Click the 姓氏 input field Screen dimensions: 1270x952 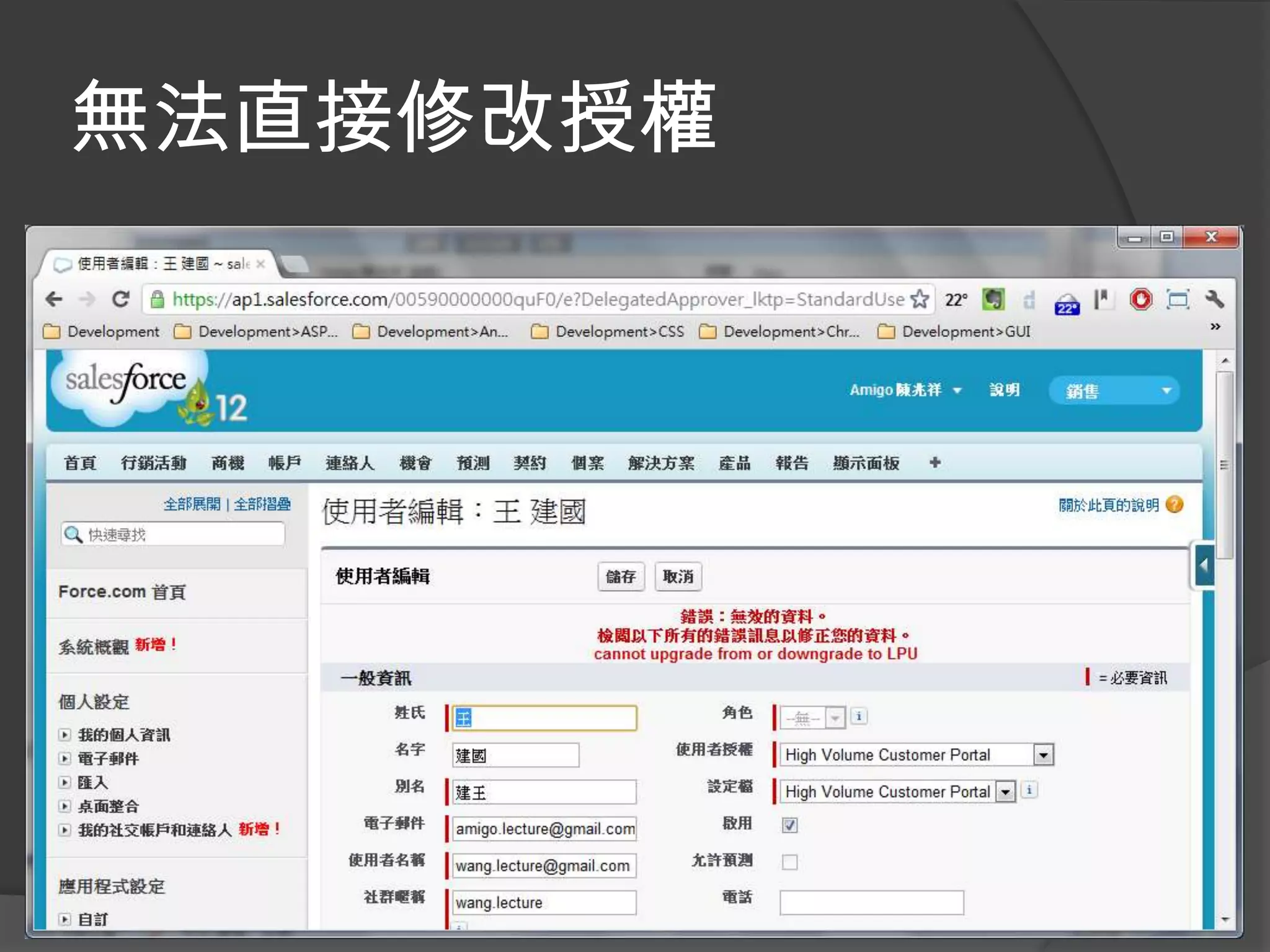click(544, 718)
